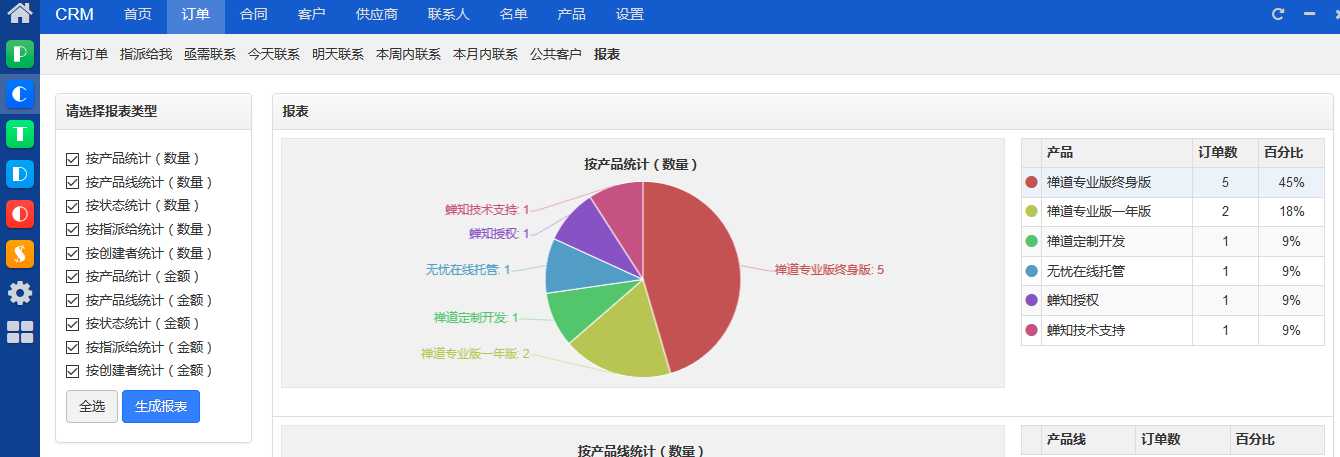This screenshot has height=457, width=1340.
Task: Open the all-apps grid icon
Action: click(20, 332)
